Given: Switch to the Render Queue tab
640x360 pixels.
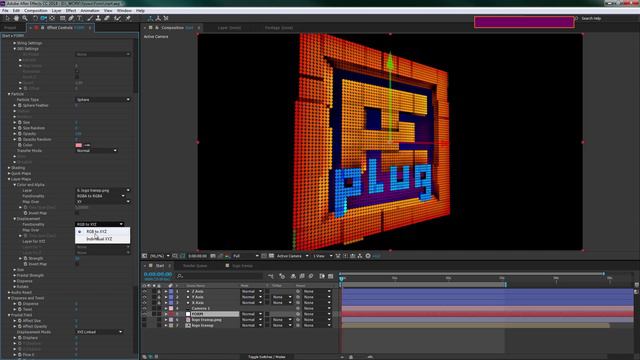Looking at the screenshot, I should pos(195,266).
